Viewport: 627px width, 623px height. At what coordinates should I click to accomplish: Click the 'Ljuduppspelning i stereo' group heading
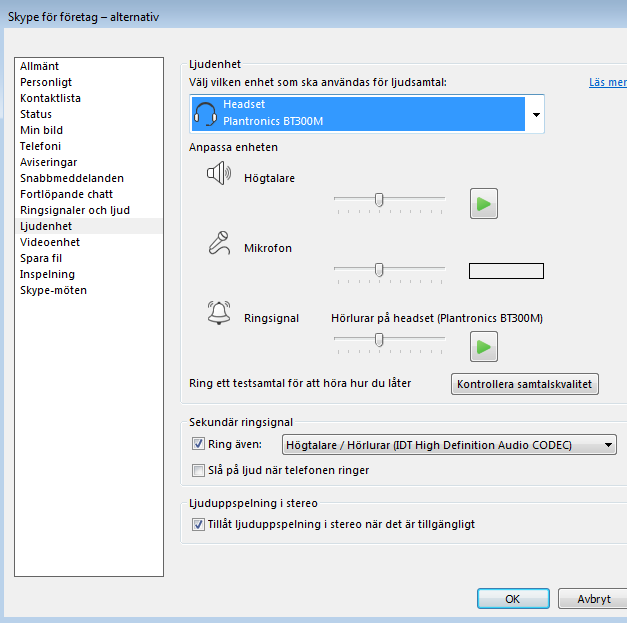[x=253, y=503]
